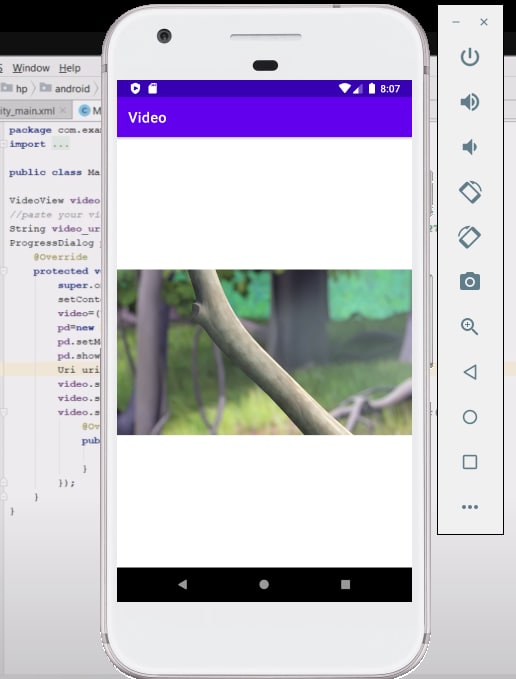The width and height of the screenshot is (516, 679).
Task: Click the emulator Home circle in the side toolbar
Action: tap(470, 417)
